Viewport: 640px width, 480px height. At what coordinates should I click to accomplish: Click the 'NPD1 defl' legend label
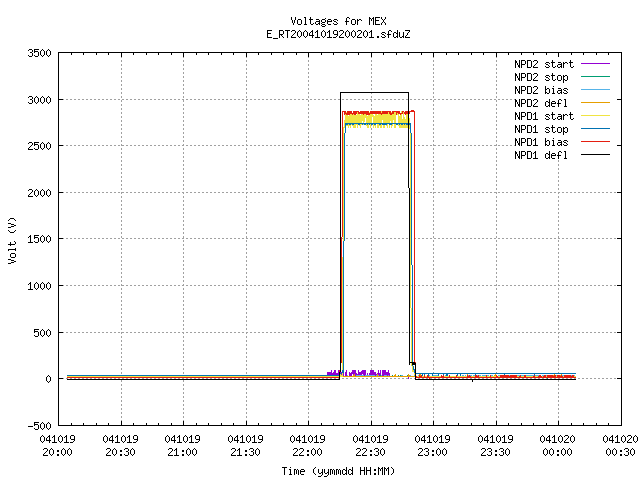point(541,155)
